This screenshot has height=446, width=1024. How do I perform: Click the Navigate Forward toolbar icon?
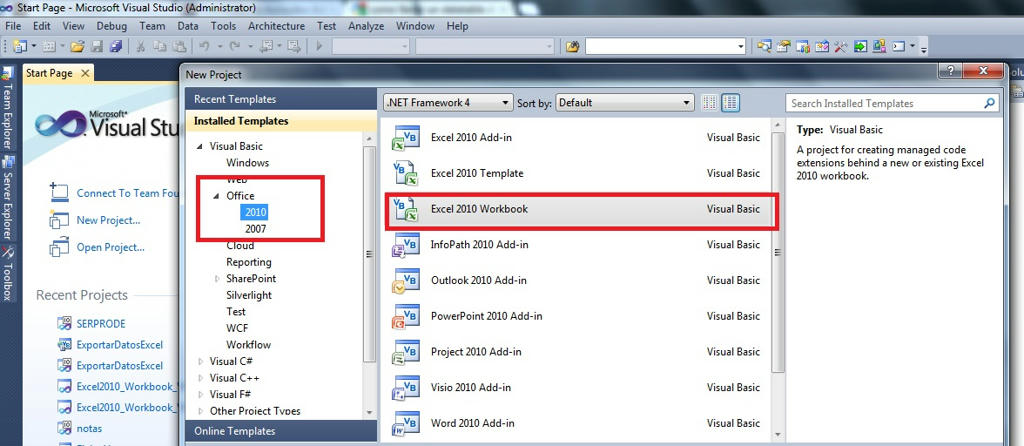pyautogui.click(x=294, y=46)
